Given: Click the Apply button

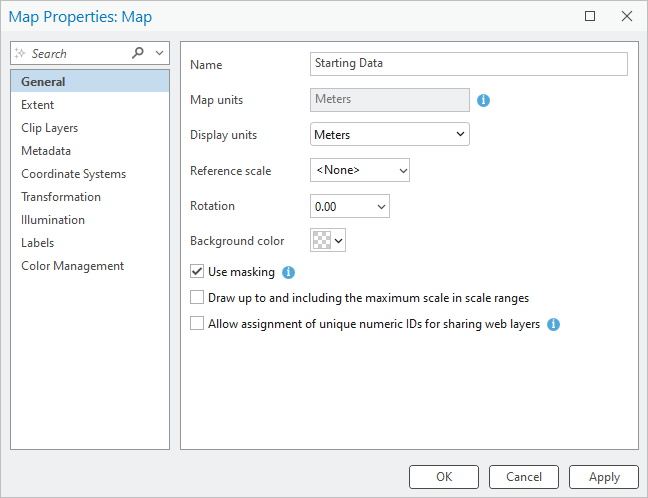Looking at the screenshot, I should 604,477.
